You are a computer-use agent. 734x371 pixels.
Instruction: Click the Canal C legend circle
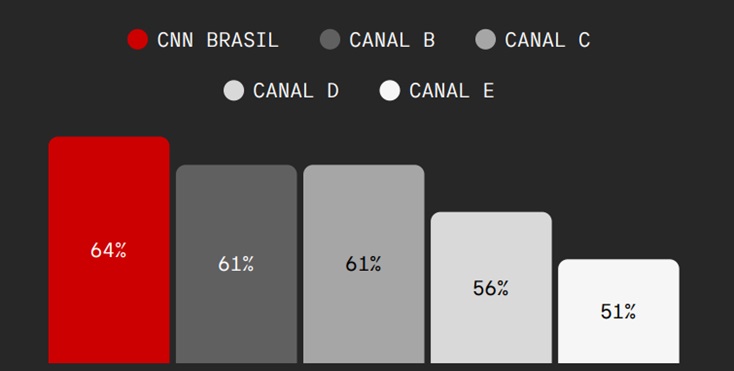coord(485,39)
